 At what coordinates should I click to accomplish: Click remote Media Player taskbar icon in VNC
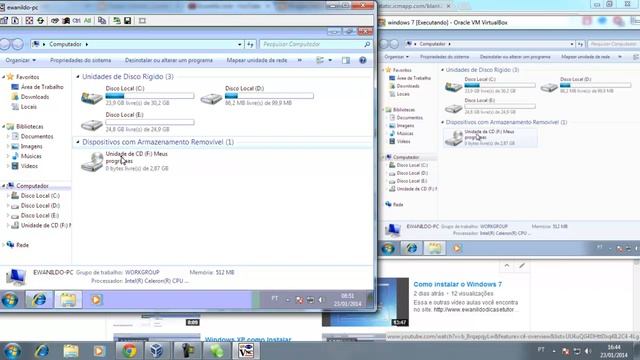click(96, 300)
